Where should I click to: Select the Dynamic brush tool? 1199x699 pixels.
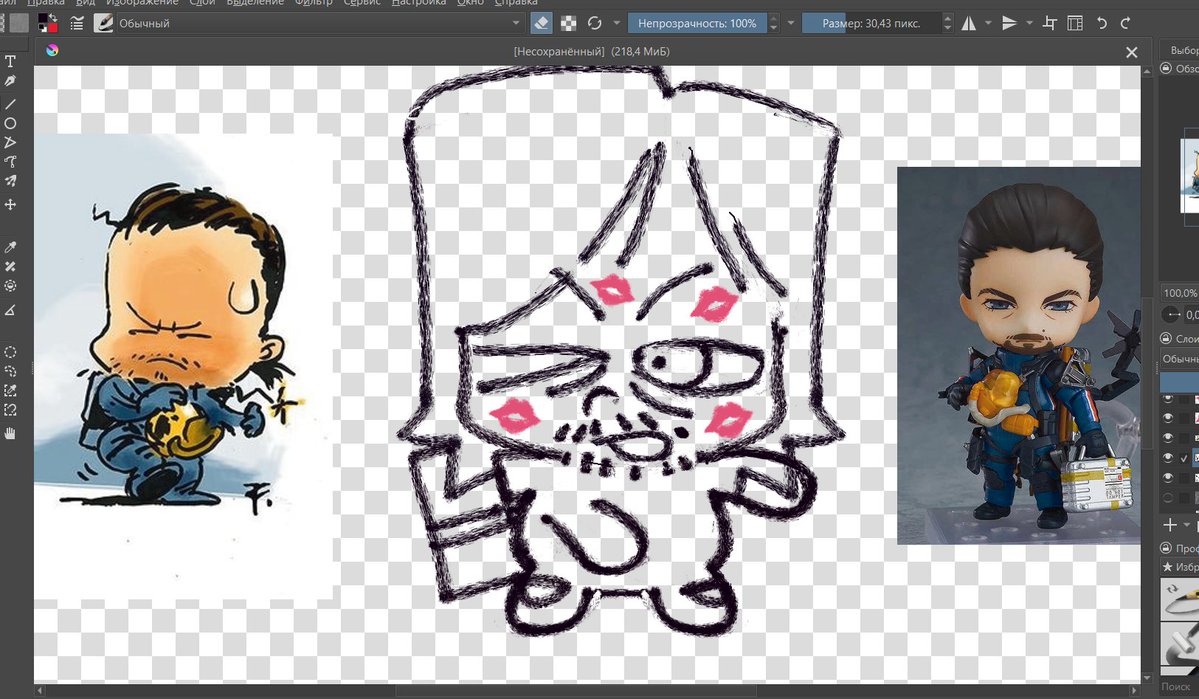tap(11, 181)
